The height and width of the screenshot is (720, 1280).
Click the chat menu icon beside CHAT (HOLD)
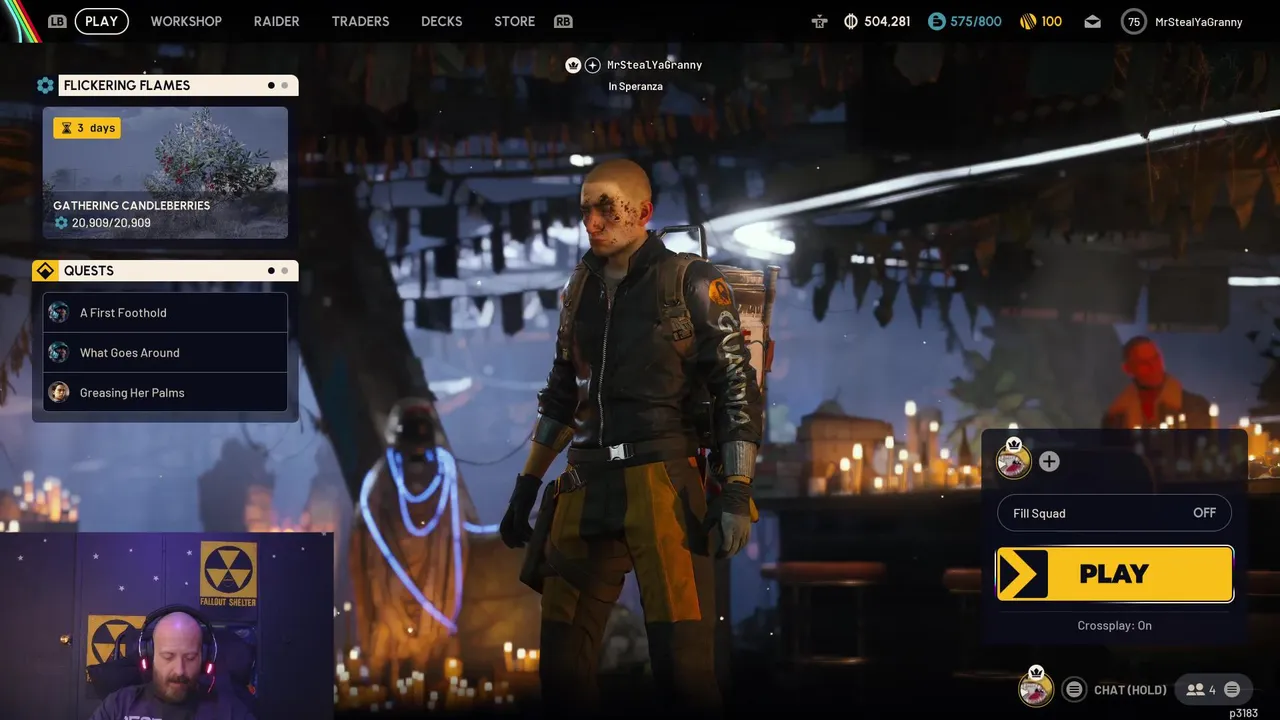click(1074, 689)
